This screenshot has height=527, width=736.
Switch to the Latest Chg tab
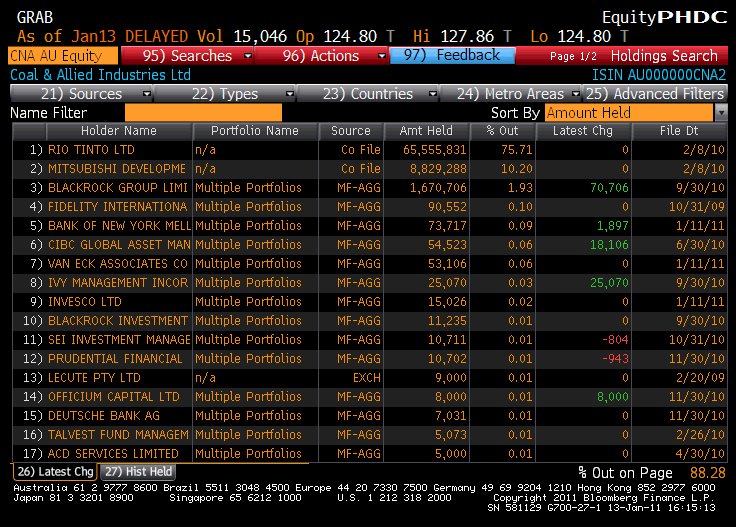click(55, 471)
